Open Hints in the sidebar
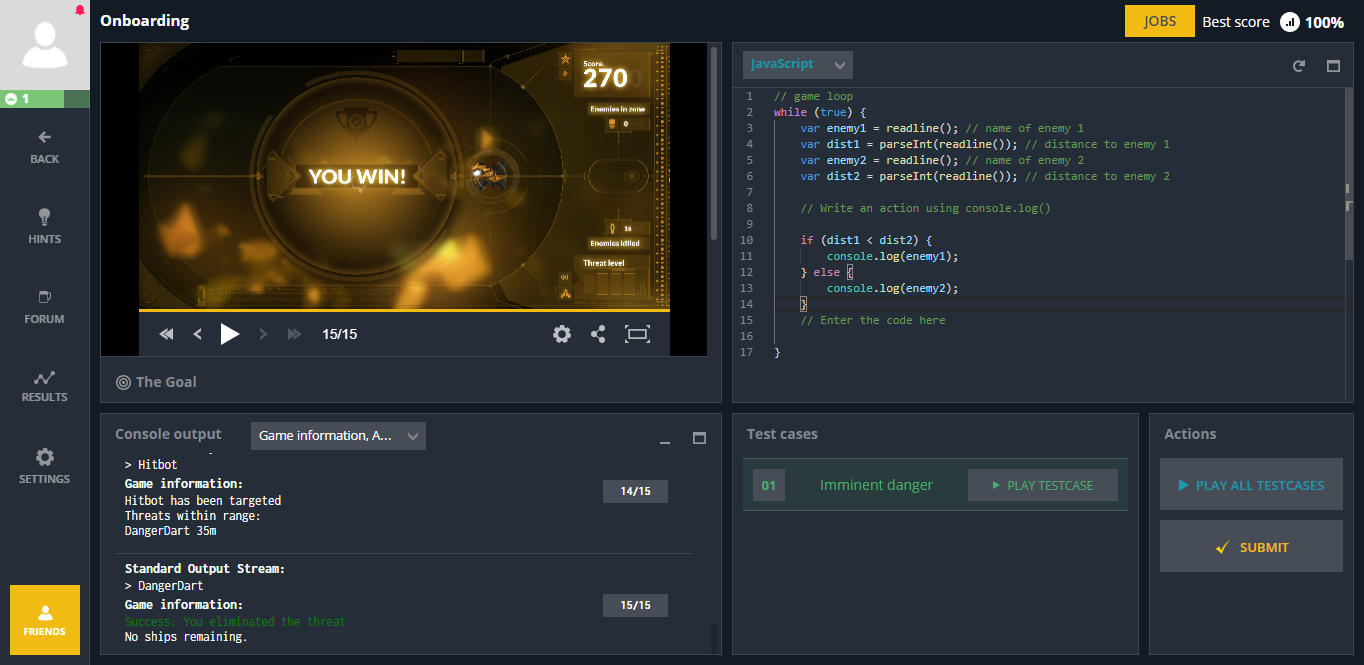 click(45, 226)
